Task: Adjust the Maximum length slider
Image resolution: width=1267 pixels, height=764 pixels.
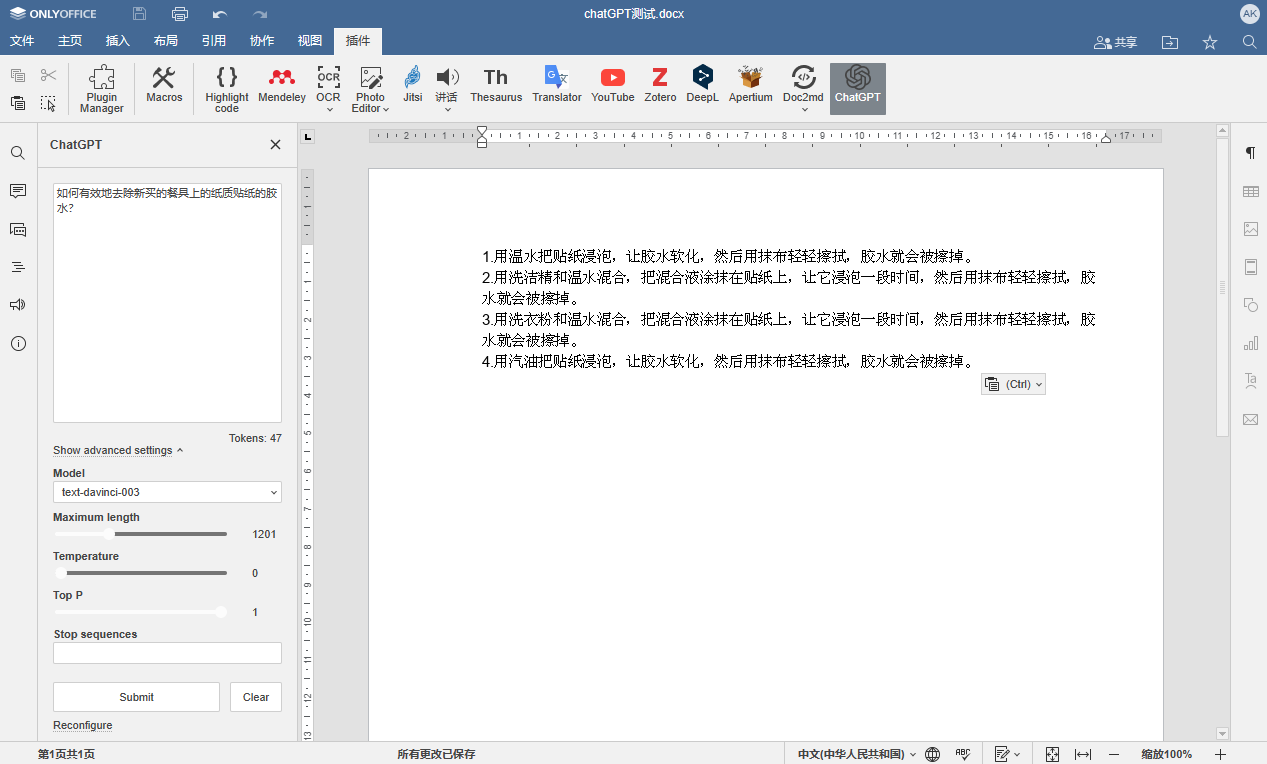Action: (140, 534)
